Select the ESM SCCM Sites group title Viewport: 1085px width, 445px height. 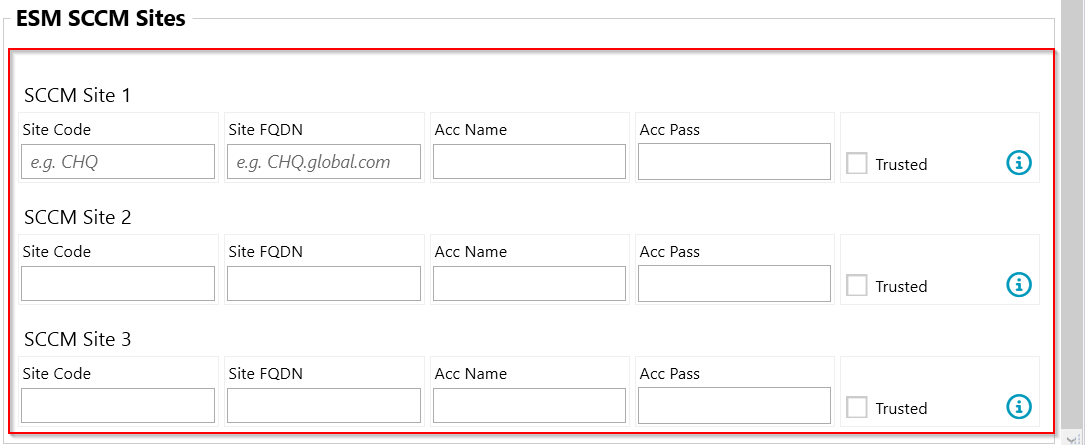[x=100, y=18]
